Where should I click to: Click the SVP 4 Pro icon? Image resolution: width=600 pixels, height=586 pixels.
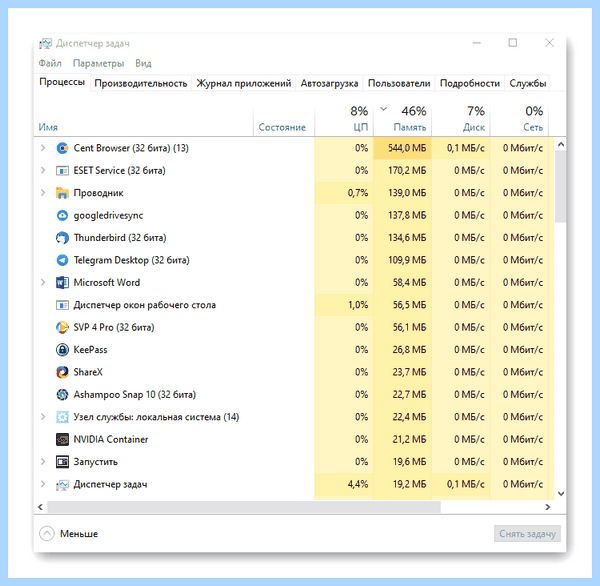click(x=62, y=328)
